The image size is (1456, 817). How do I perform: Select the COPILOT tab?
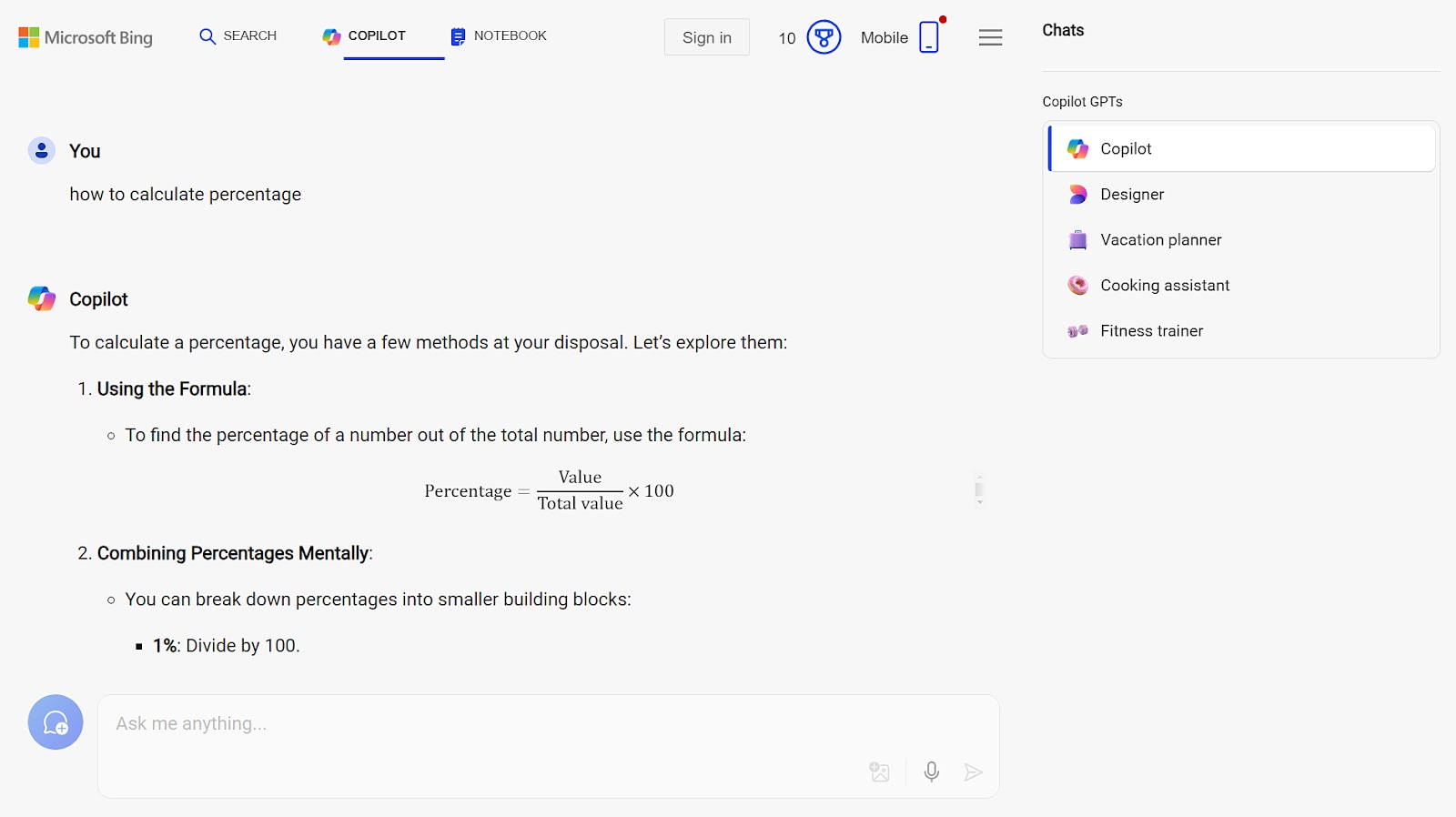click(x=364, y=36)
